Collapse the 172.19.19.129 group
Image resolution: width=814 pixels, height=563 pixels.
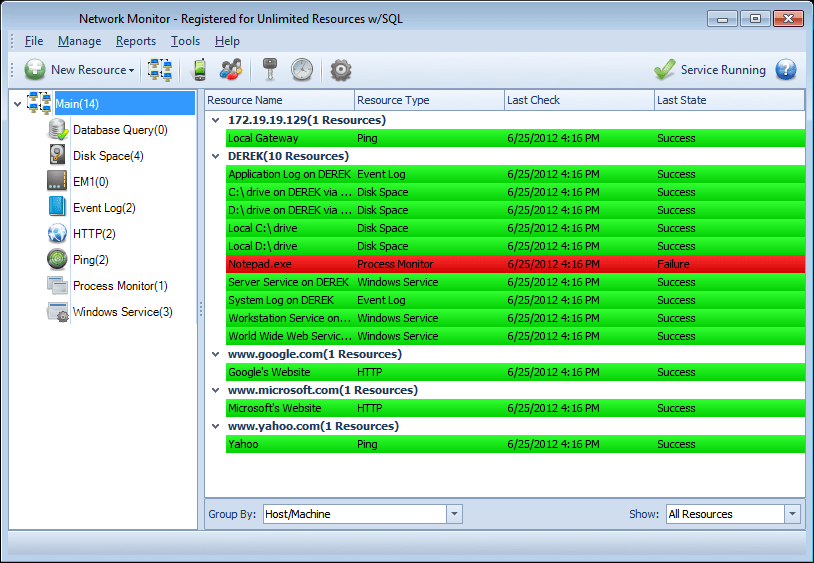tap(215, 120)
